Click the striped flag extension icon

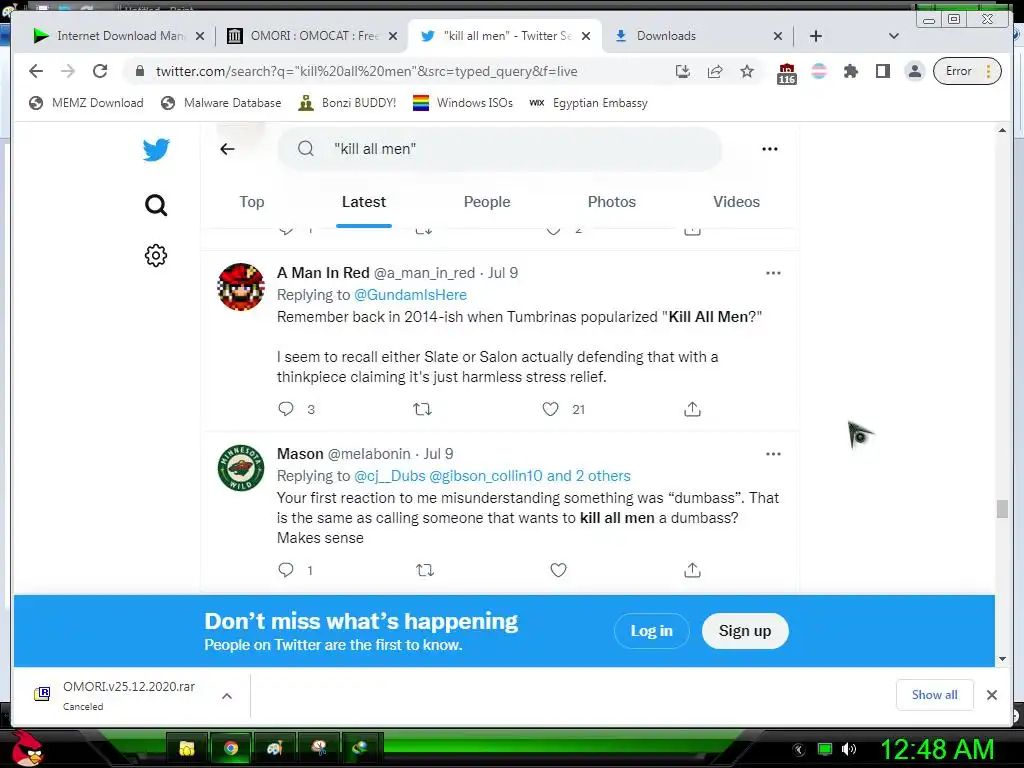[819, 71]
